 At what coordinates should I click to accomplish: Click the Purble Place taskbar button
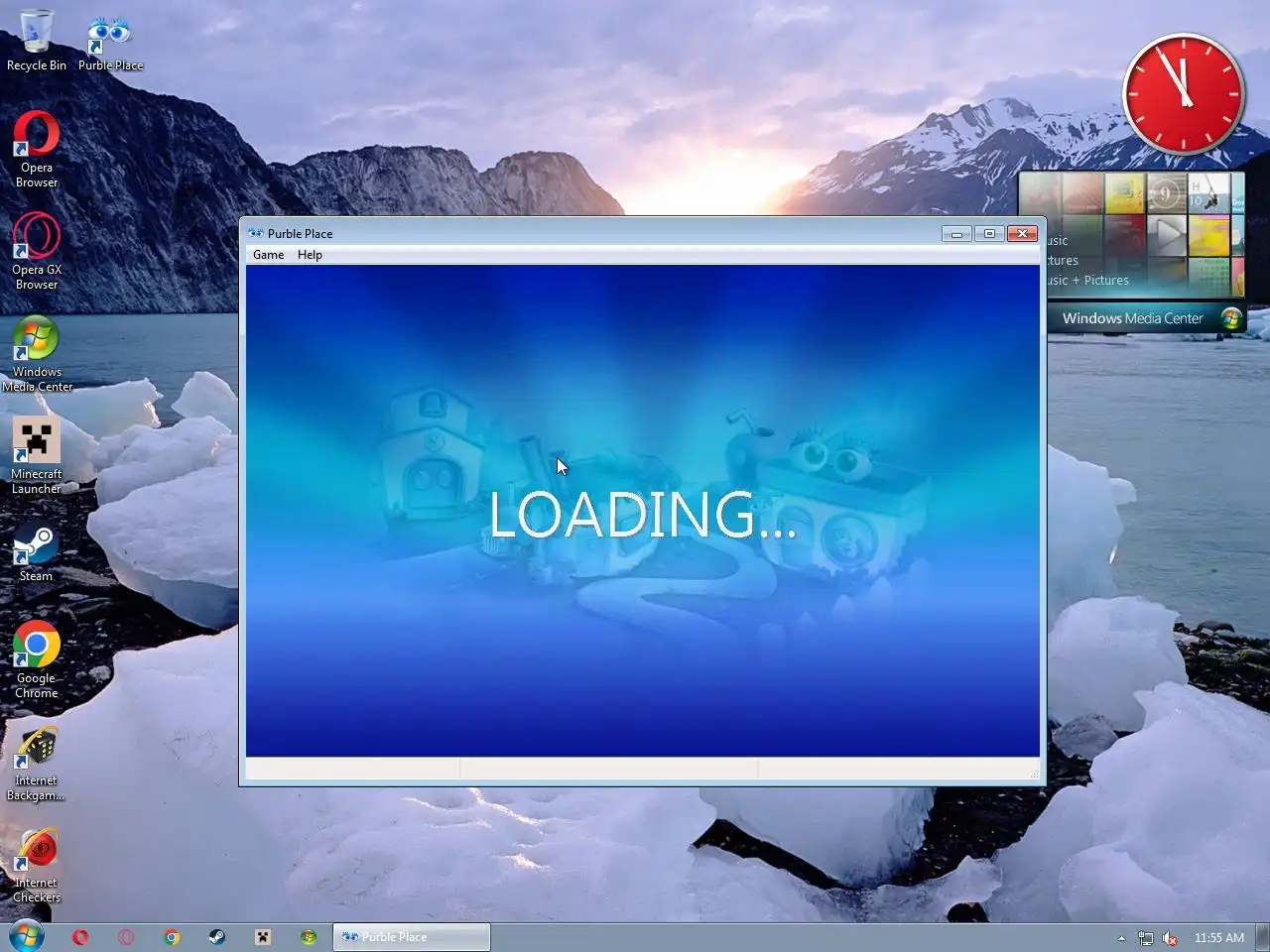coord(412,937)
